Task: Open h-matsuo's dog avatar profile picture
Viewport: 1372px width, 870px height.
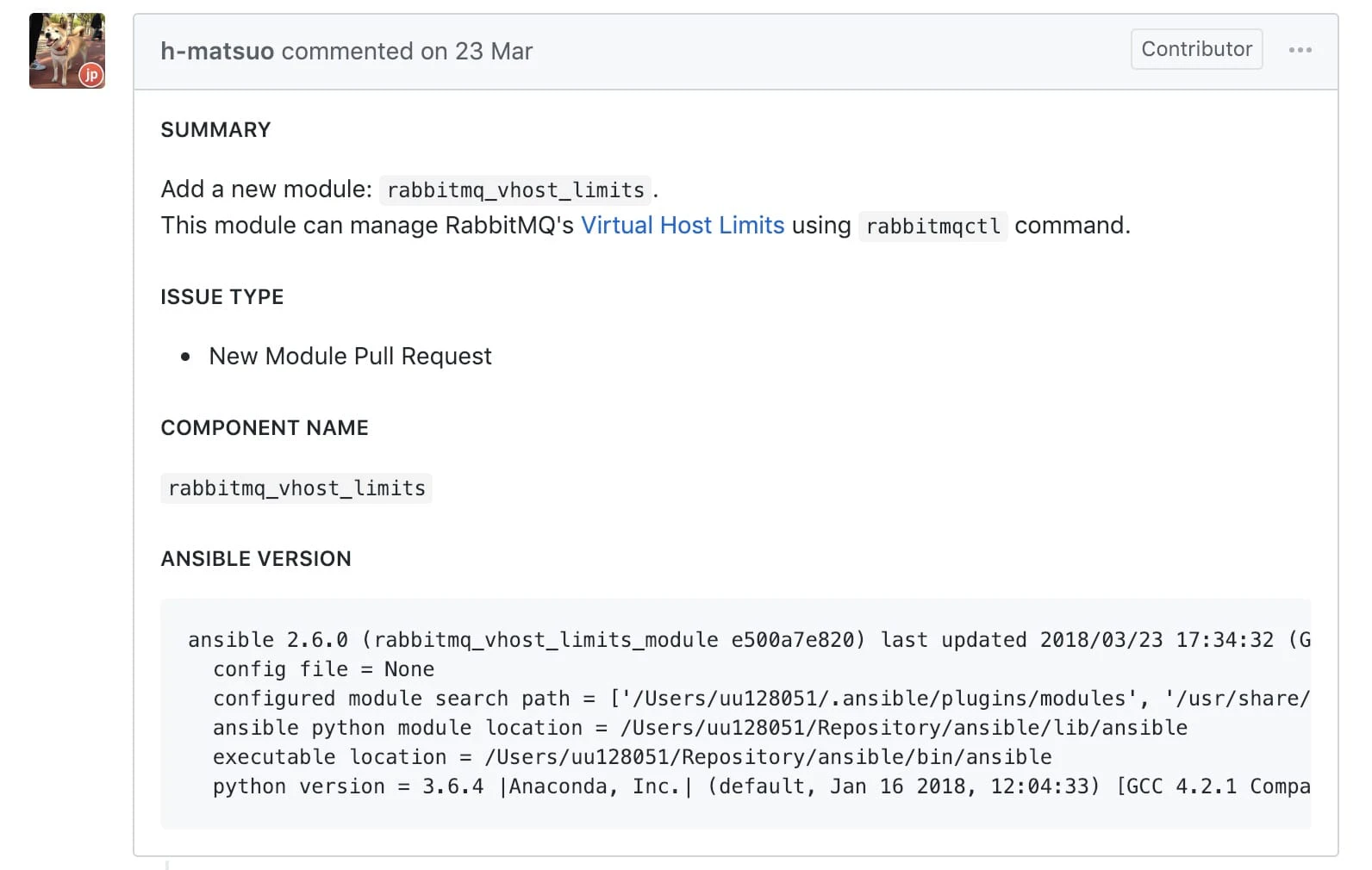Action: pos(67,51)
